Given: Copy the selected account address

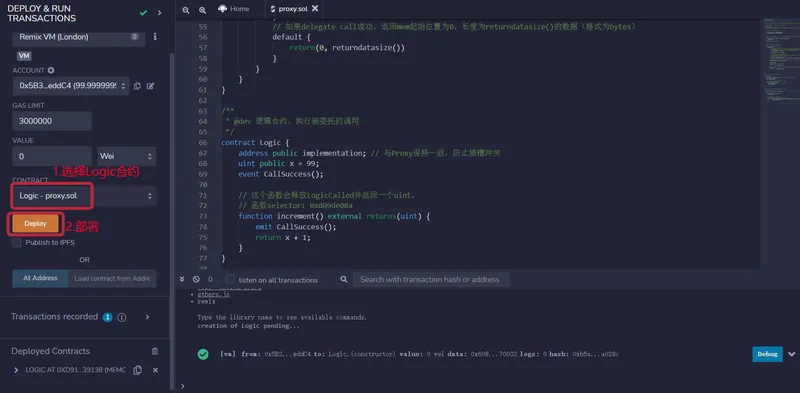Looking at the screenshot, I should coord(137,86).
